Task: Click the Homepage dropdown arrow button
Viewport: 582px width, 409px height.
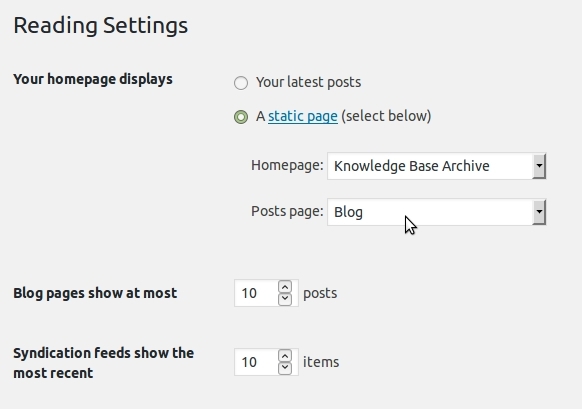Action: coord(539,166)
